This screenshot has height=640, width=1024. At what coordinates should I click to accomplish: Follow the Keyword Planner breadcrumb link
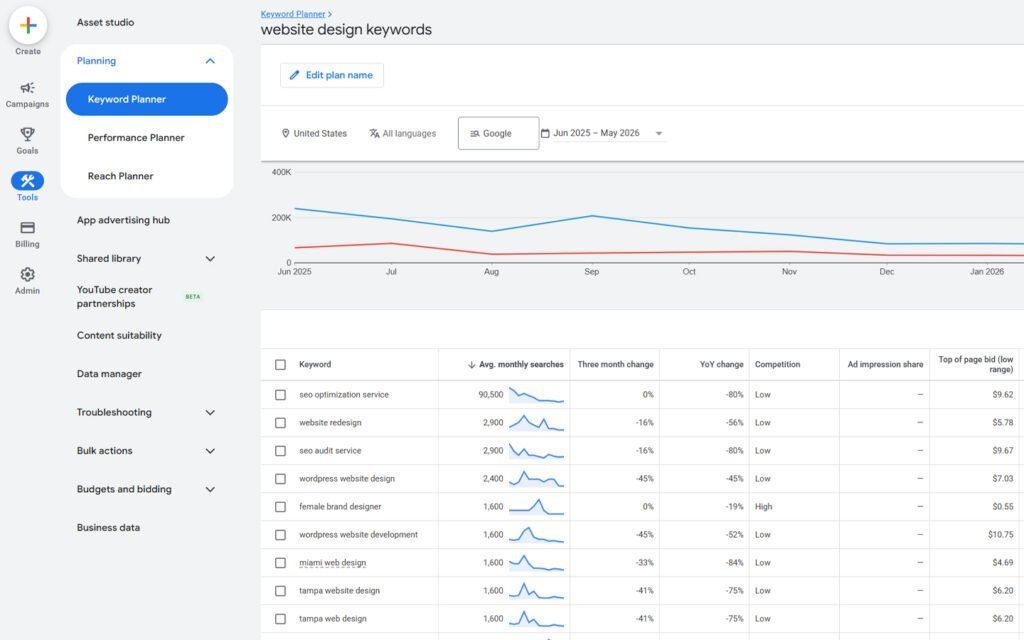tap(293, 14)
